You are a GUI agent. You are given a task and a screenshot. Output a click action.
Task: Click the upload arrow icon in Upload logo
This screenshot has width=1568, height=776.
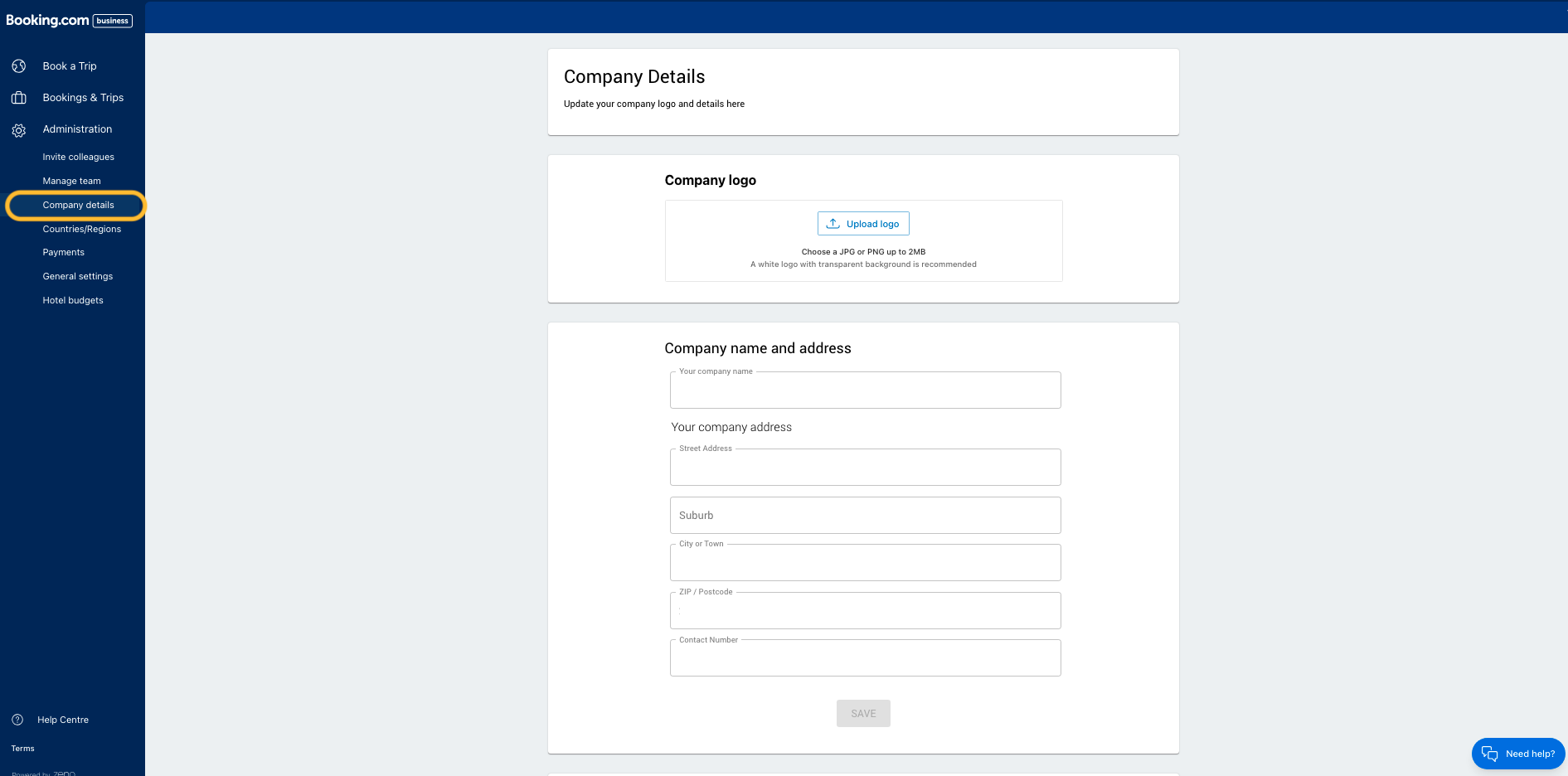tap(833, 224)
